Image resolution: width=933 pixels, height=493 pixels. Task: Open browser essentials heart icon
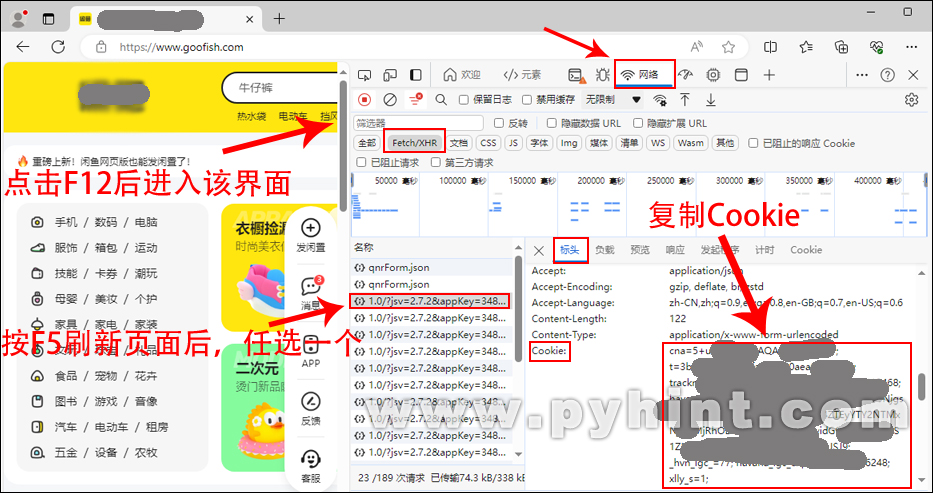click(876, 47)
